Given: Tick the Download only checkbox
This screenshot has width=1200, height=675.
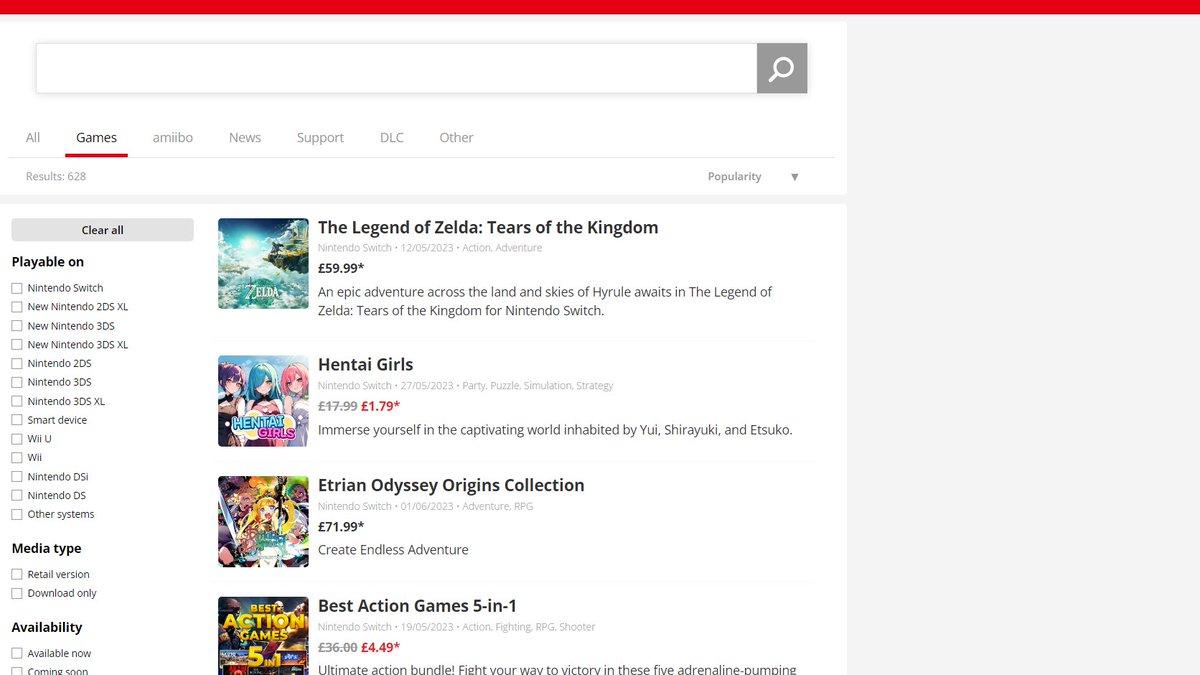Looking at the screenshot, I should click(17, 594).
